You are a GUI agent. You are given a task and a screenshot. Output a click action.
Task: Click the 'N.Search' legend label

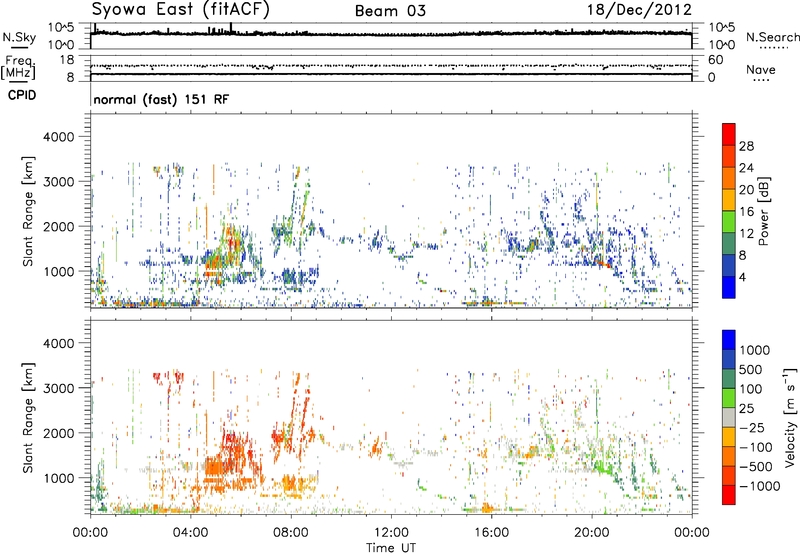click(x=772, y=37)
